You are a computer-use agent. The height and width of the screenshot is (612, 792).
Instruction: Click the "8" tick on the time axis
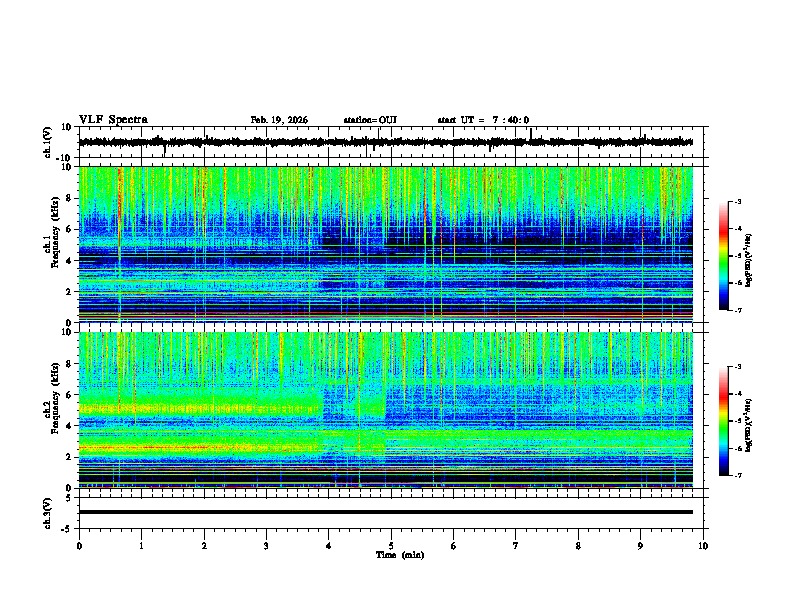tap(578, 546)
